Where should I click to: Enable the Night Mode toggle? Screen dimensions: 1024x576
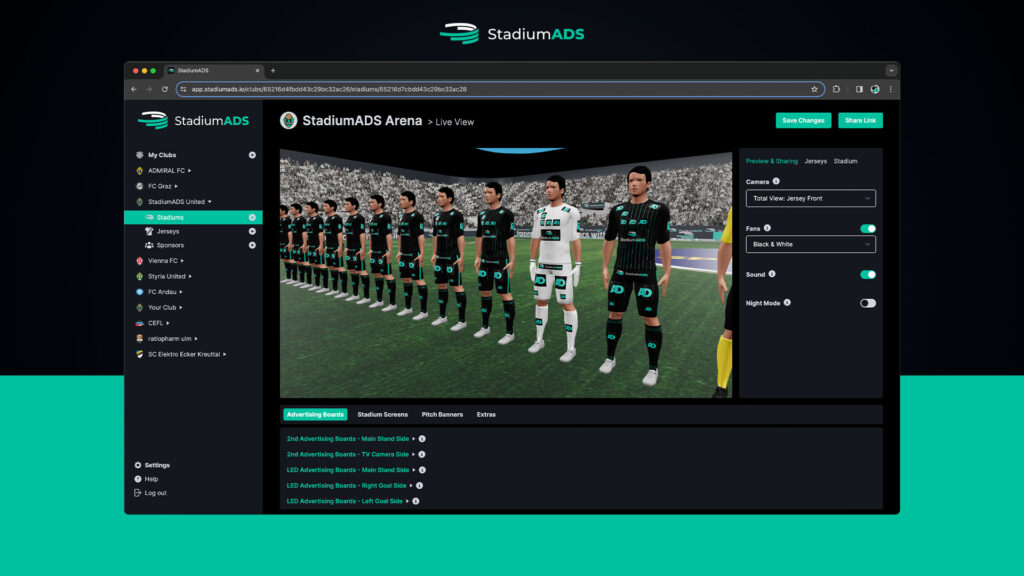pyautogui.click(x=868, y=304)
